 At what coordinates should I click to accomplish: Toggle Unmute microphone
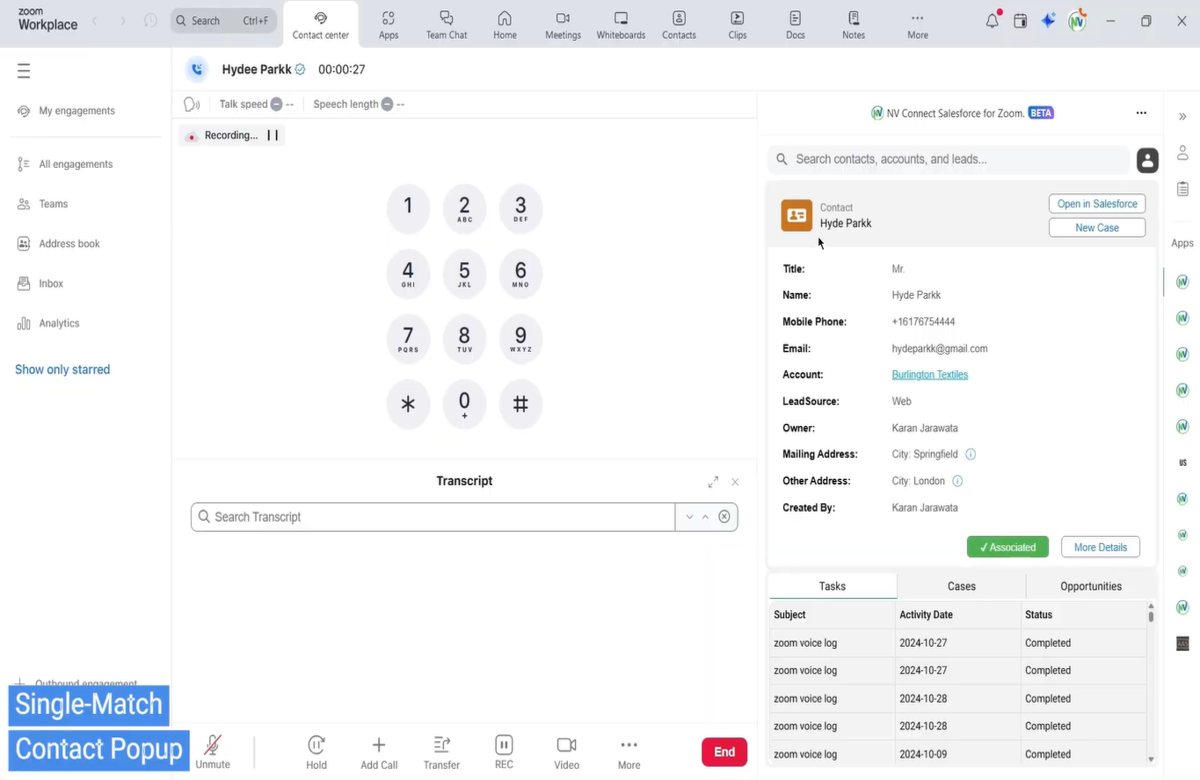point(213,745)
